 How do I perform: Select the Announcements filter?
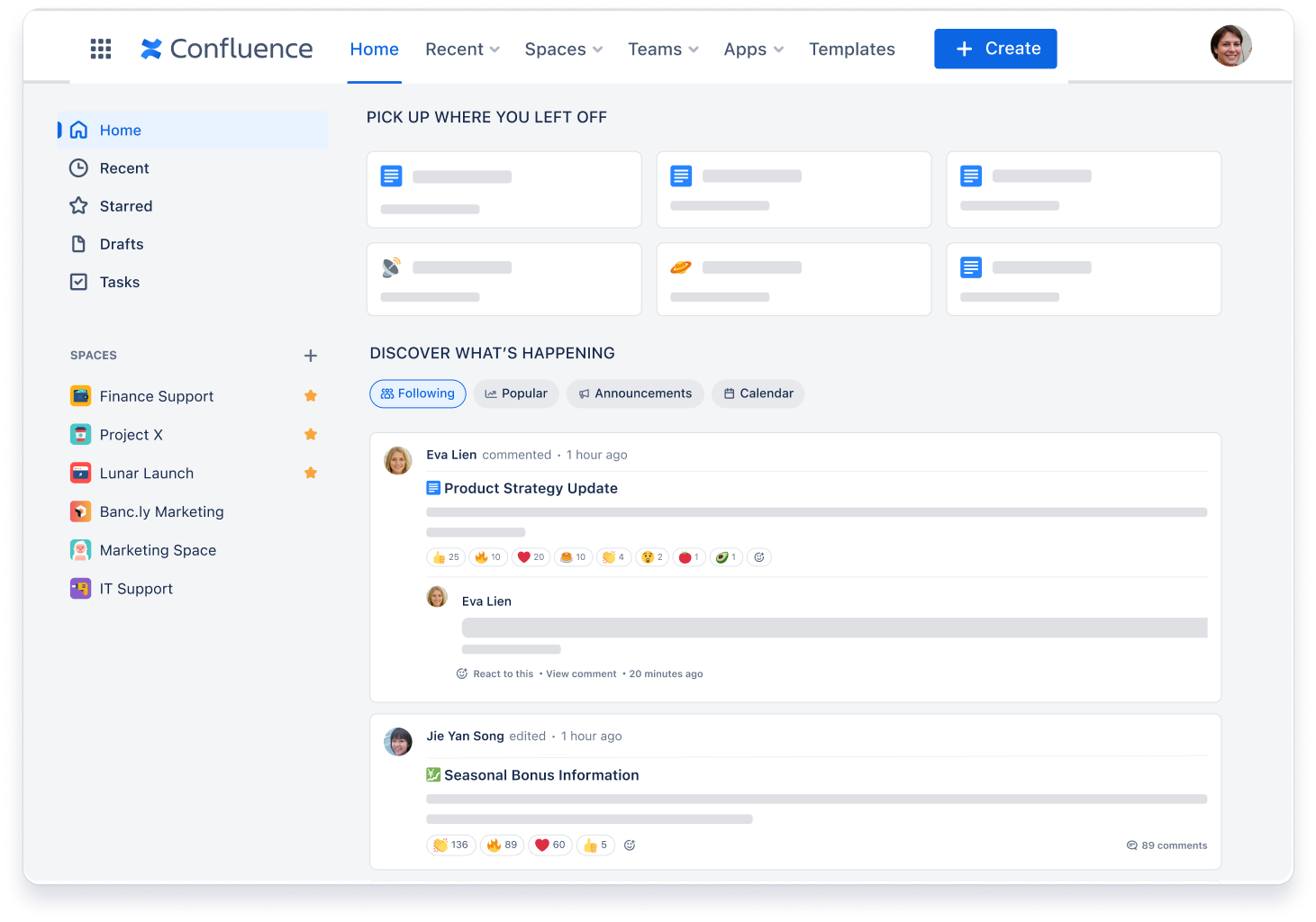click(x=635, y=393)
